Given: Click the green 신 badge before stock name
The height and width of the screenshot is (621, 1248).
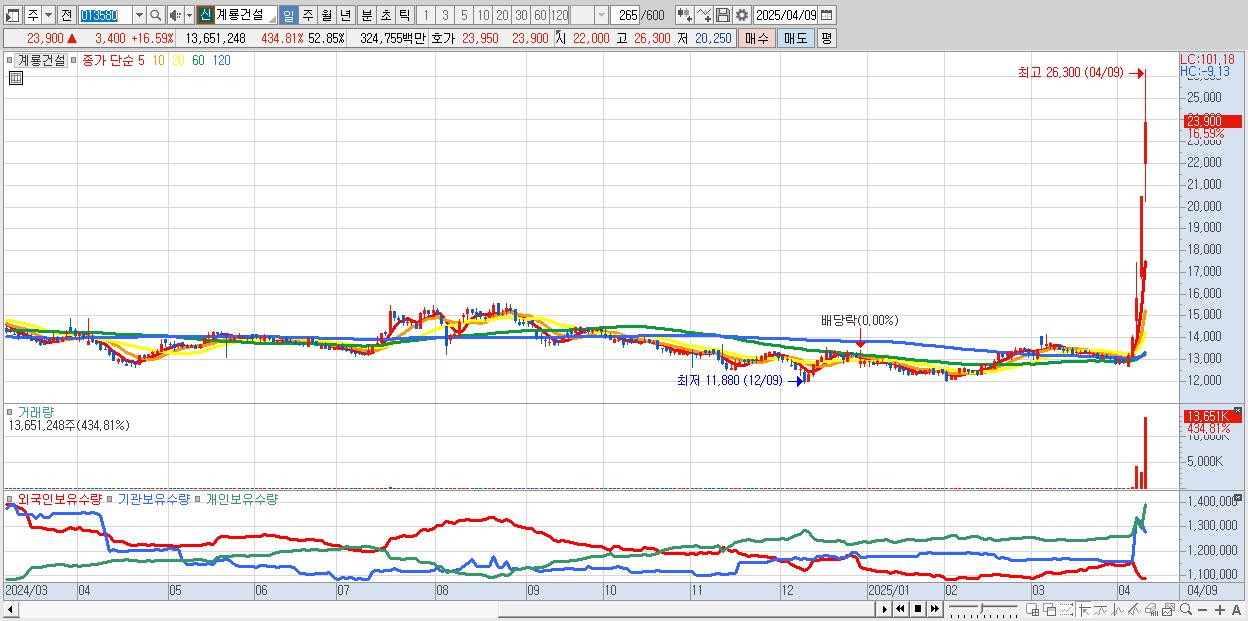Looking at the screenshot, I should pyautogui.click(x=205, y=15).
